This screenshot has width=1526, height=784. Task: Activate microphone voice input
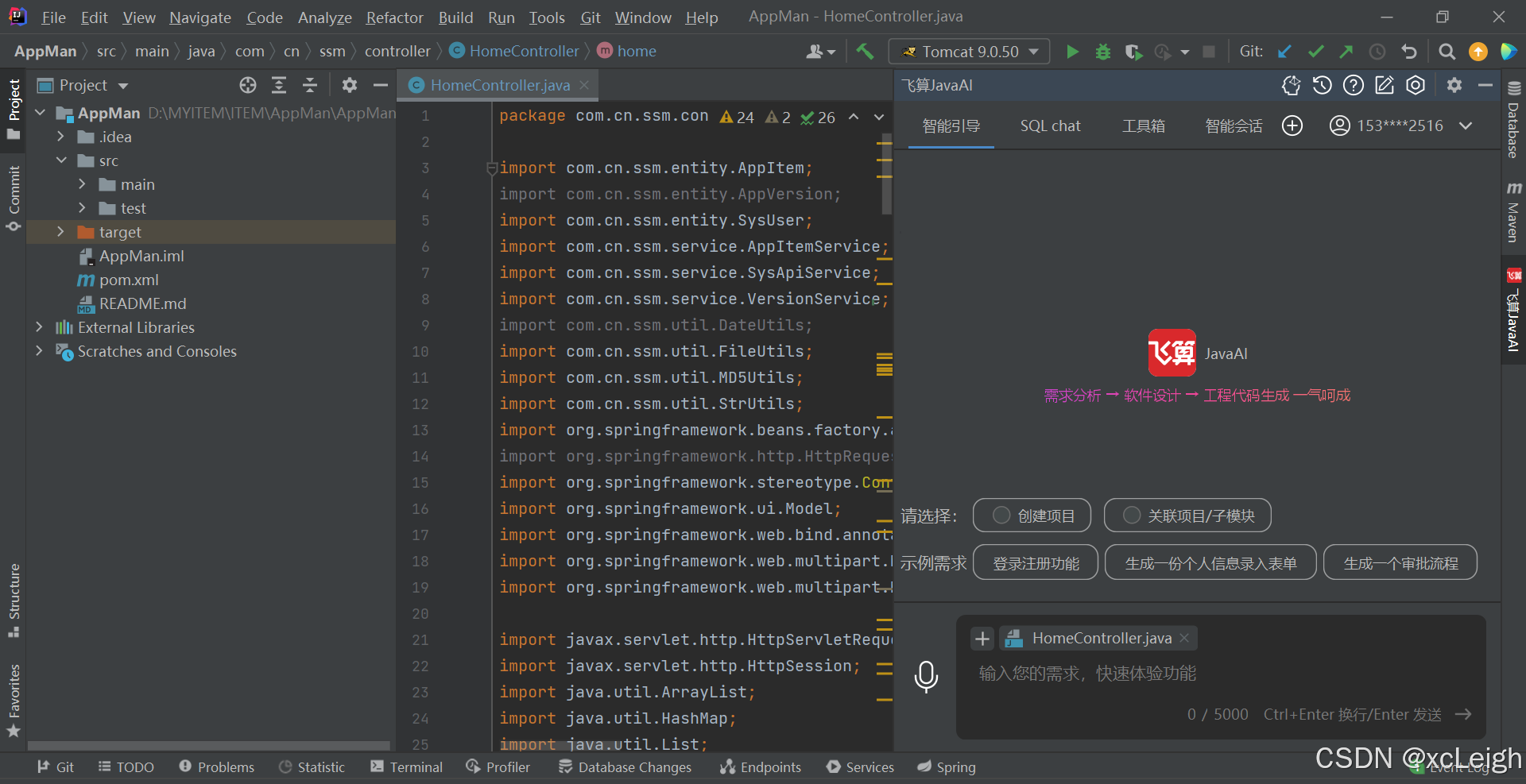pyautogui.click(x=926, y=677)
